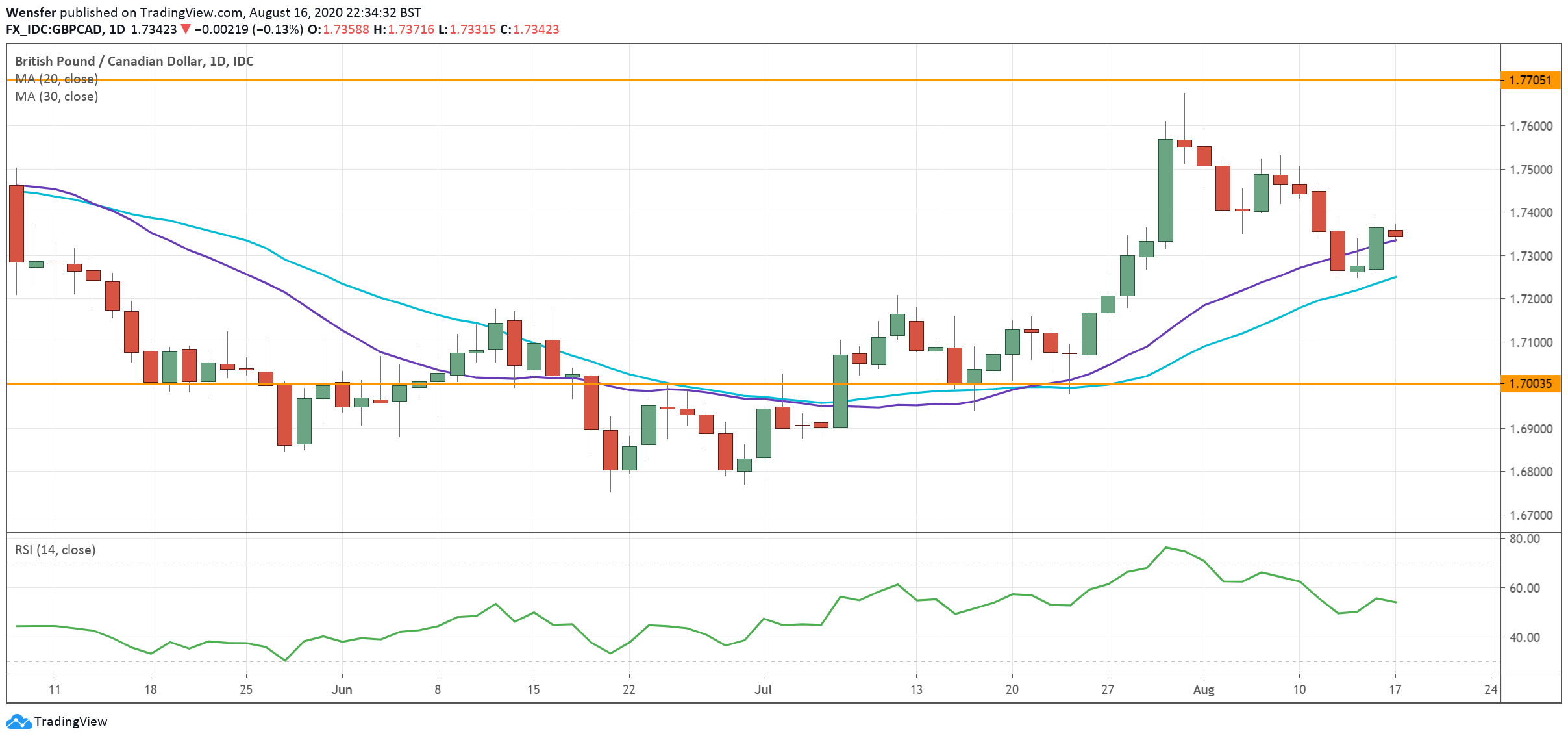Click the Jul label on time axis
Screen dimensions: 1568x740
(x=763, y=689)
